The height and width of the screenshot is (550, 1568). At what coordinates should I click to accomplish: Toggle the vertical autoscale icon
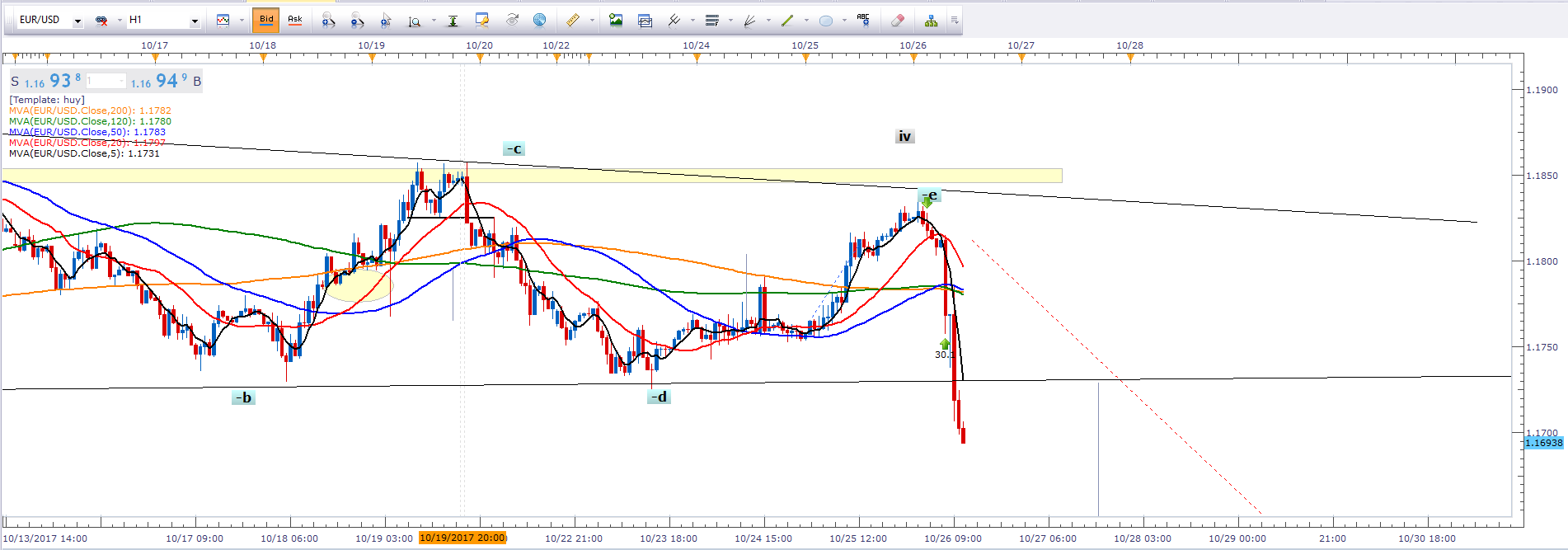tap(453, 21)
